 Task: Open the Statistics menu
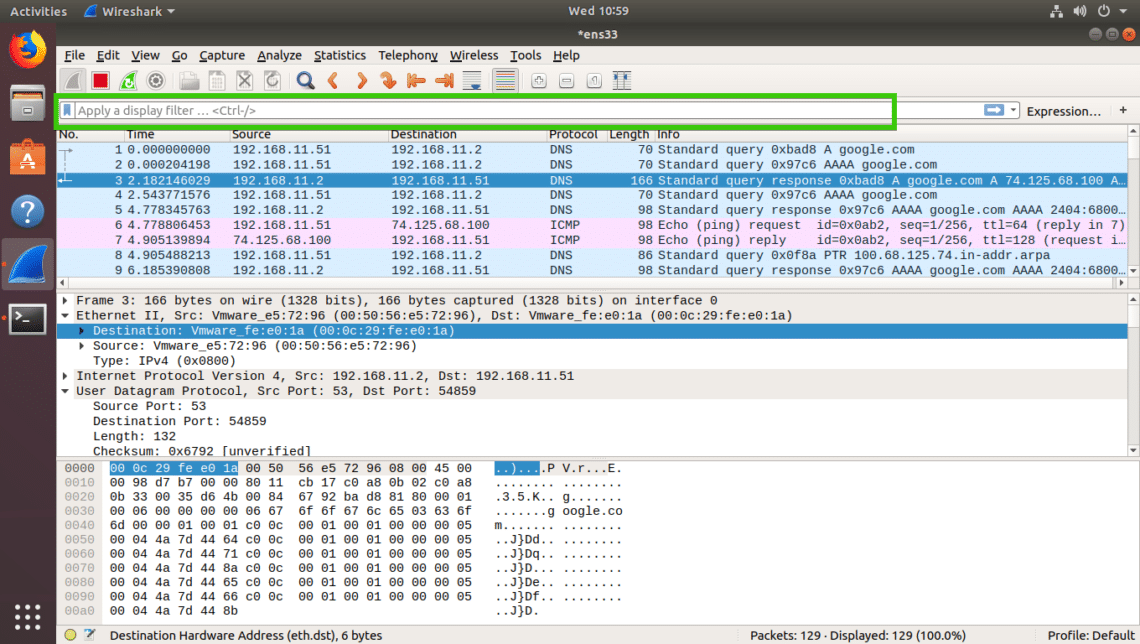pos(339,56)
